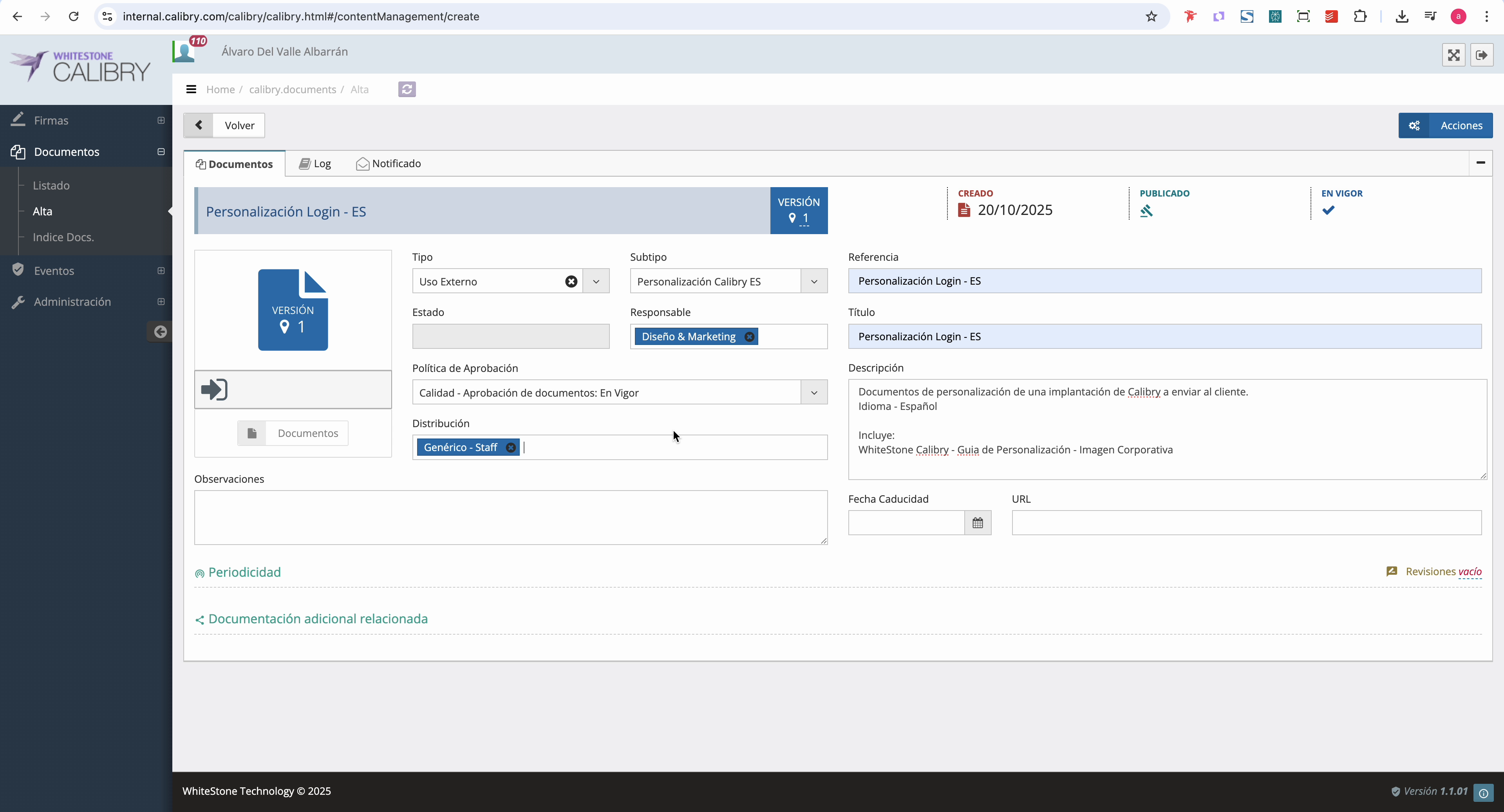The width and height of the screenshot is (1504, 812).
Task: Open the calendar picker for Fecha Caducidad
Action: tap(977, 522)
